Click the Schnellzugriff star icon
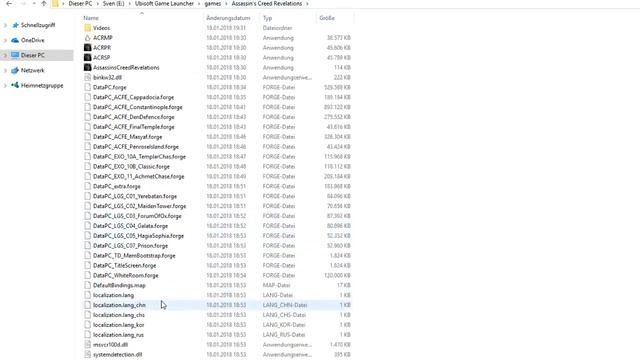 point(15,25)
